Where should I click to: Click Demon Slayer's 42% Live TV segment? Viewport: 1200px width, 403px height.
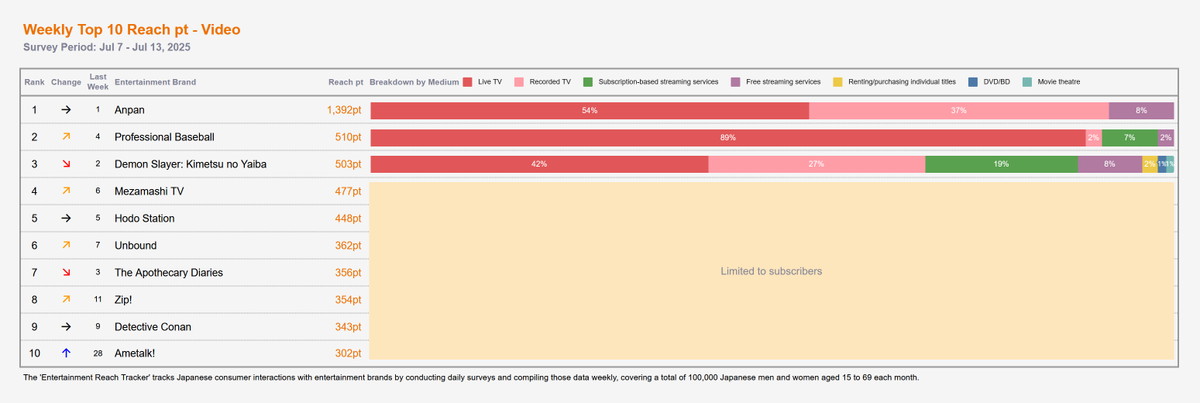[540, 164]
